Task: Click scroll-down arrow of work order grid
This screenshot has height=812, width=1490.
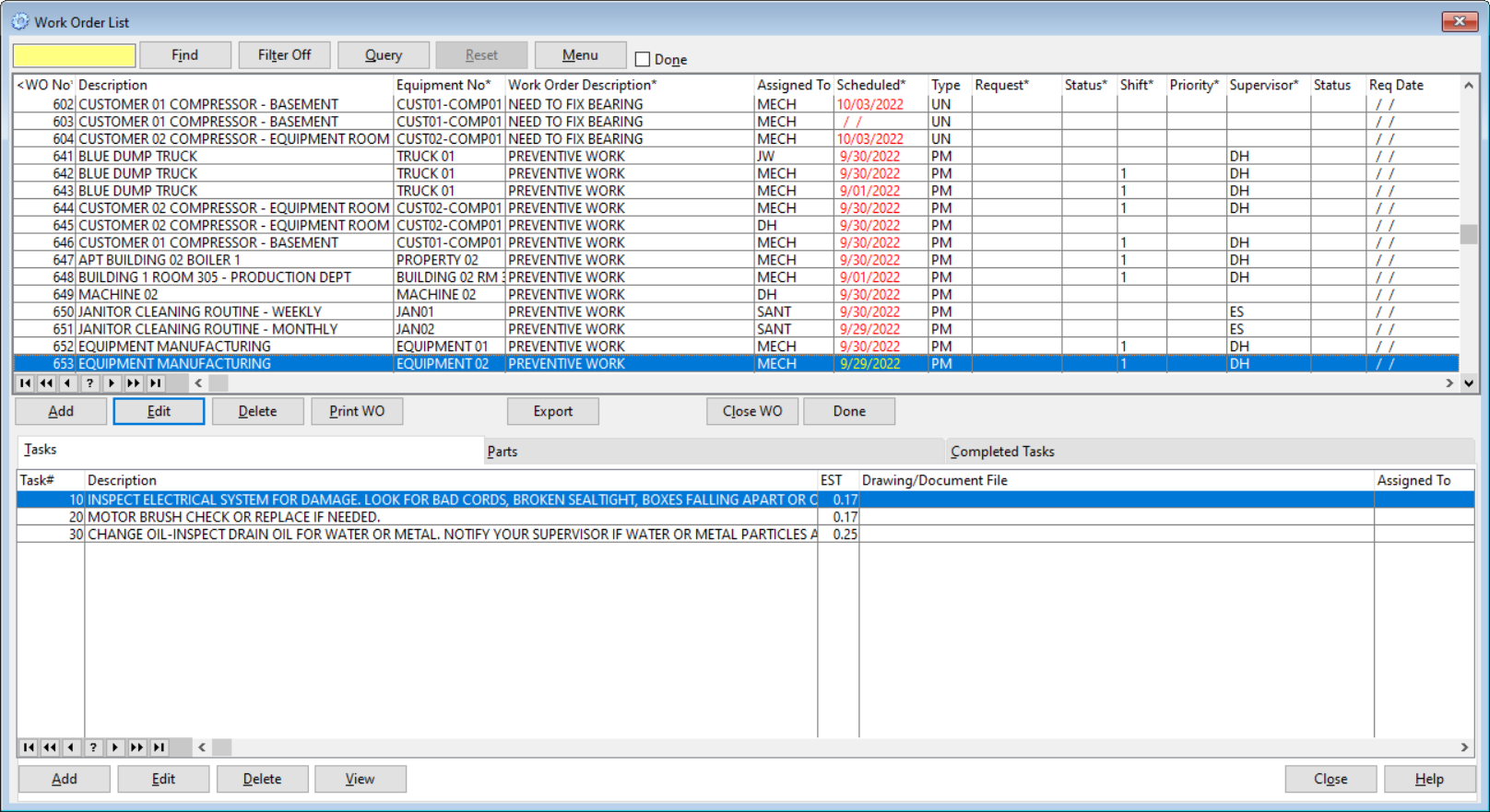Action: 1469,382
